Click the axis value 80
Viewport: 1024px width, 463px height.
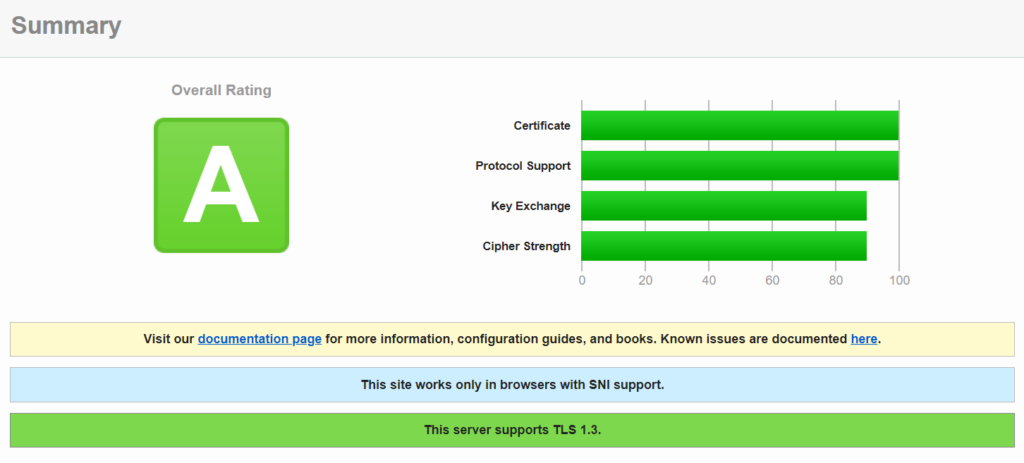tap(836, 281)
